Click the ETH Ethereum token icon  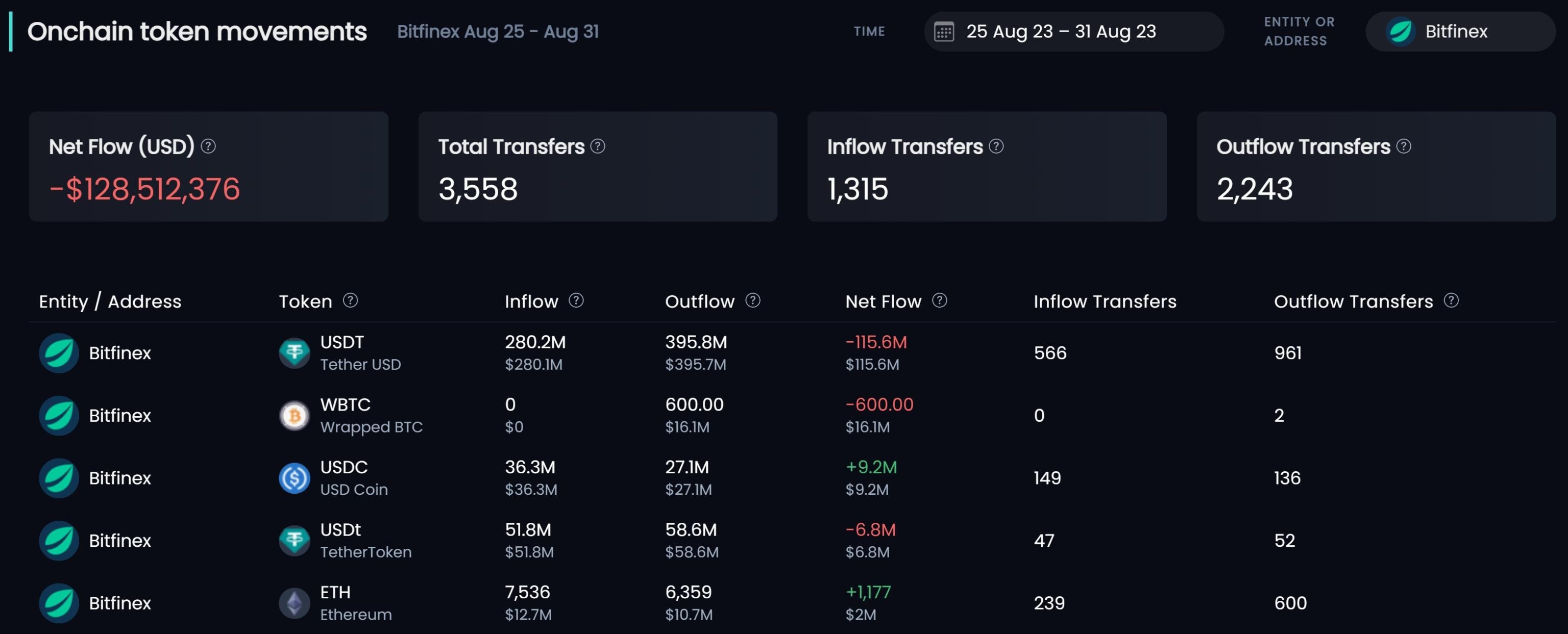tap(295, 603)
